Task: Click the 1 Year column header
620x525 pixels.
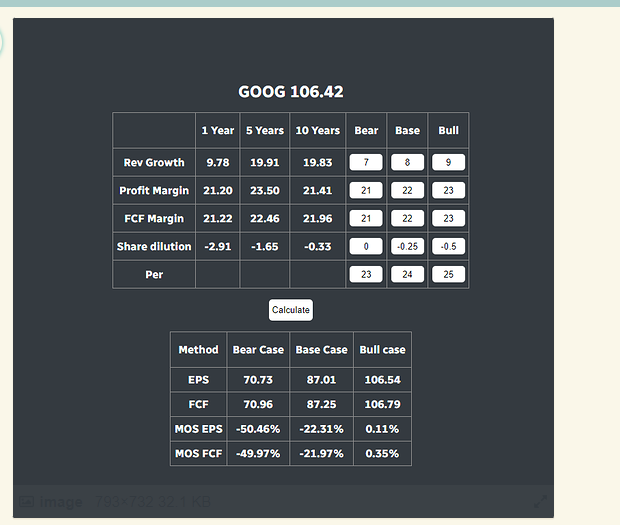Action: (x=217, y=130)
